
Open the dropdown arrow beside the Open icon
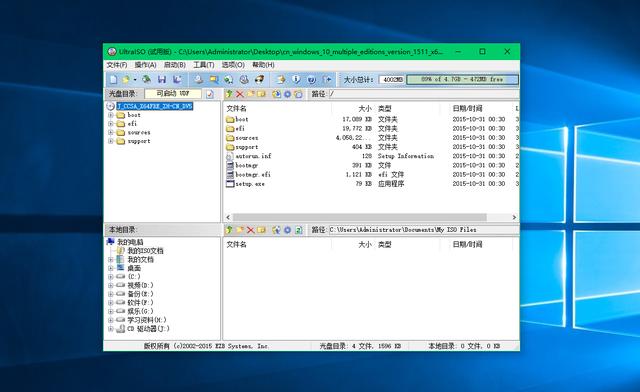coord(135,80)
